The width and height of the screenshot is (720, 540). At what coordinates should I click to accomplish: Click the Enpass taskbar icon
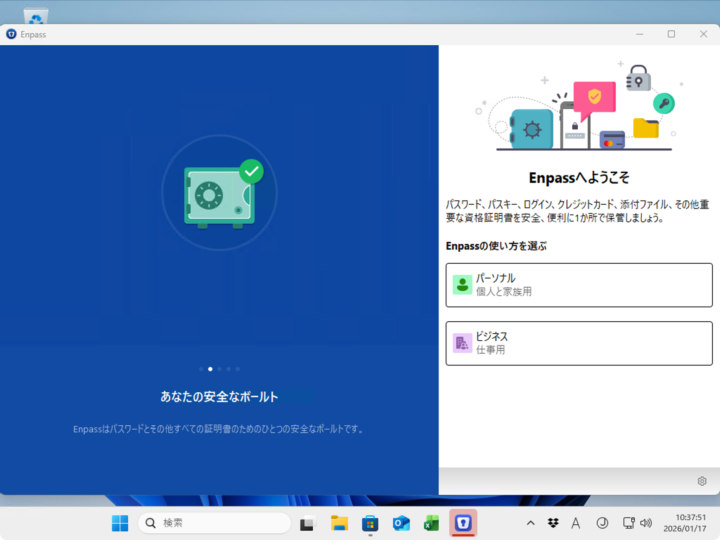(x=463, y=523)
